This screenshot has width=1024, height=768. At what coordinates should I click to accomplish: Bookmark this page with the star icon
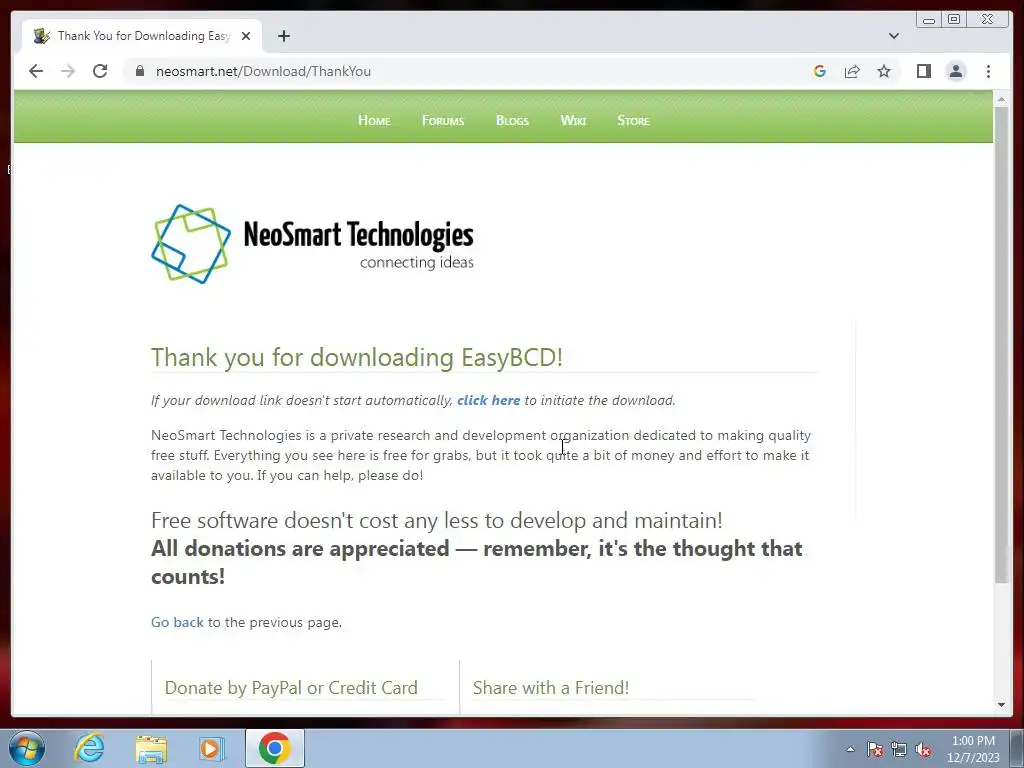tap(884, 71)
